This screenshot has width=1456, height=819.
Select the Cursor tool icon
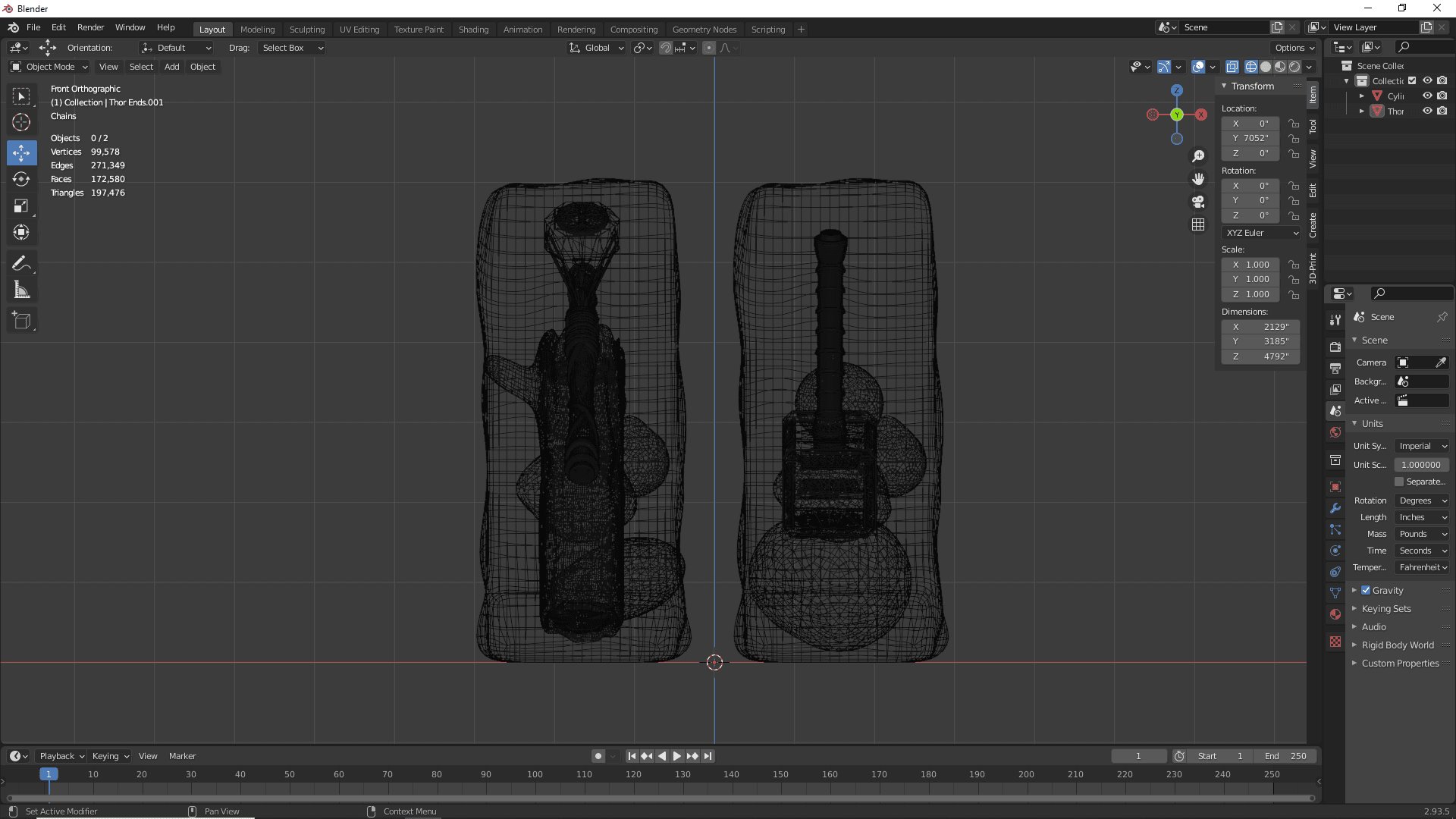coord(22,121)
